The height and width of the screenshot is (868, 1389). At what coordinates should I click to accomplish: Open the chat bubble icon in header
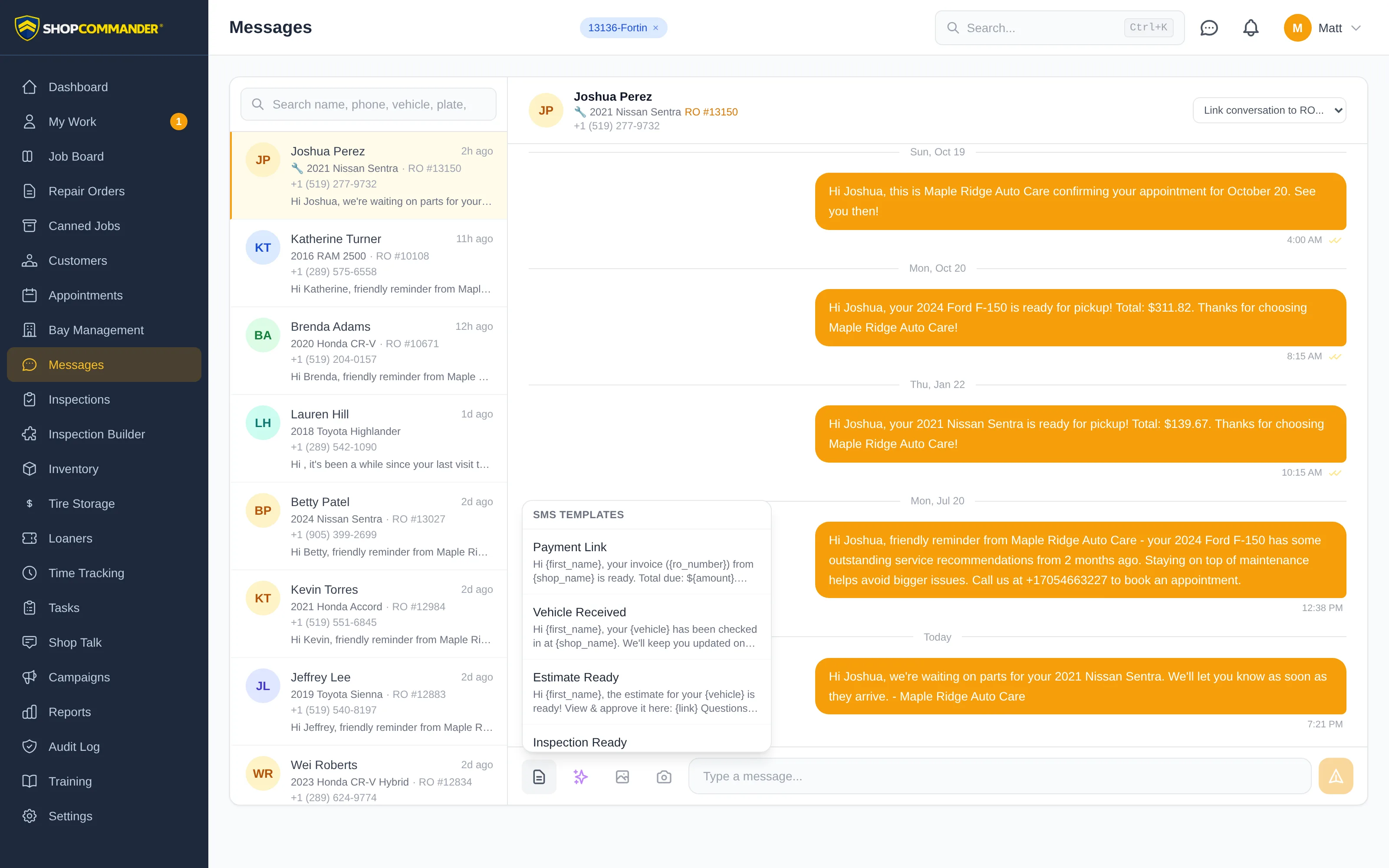pos(1209,27)
